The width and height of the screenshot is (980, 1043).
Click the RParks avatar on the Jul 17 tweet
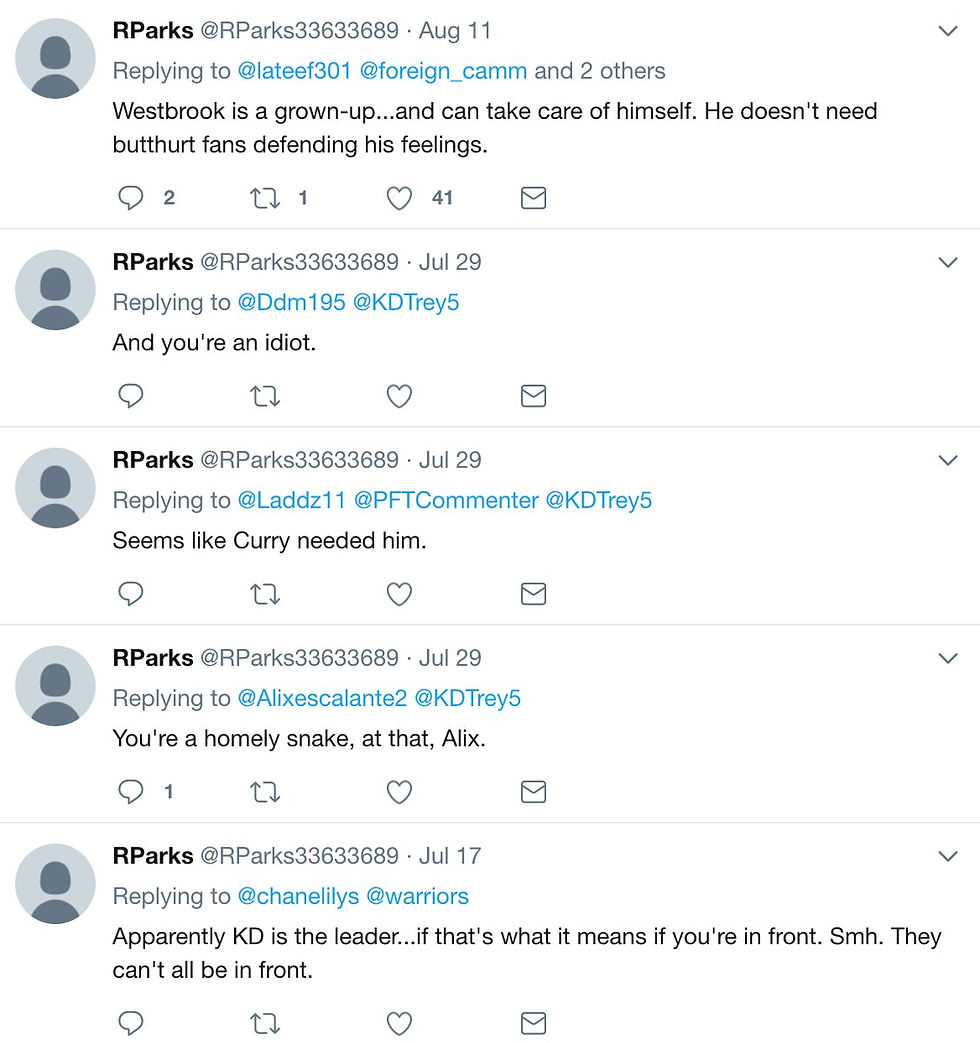click(x=55, y=884)
